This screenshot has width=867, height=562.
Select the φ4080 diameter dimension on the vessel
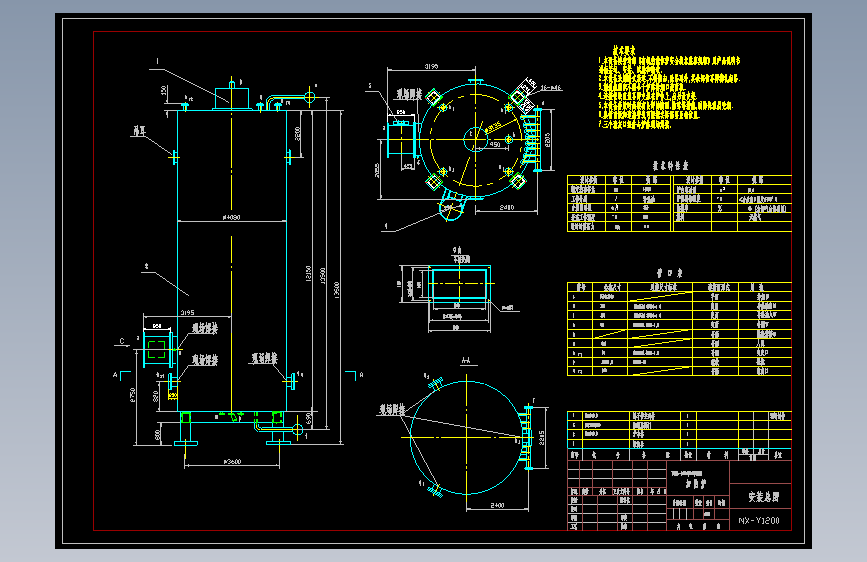(x=231, y=217)
